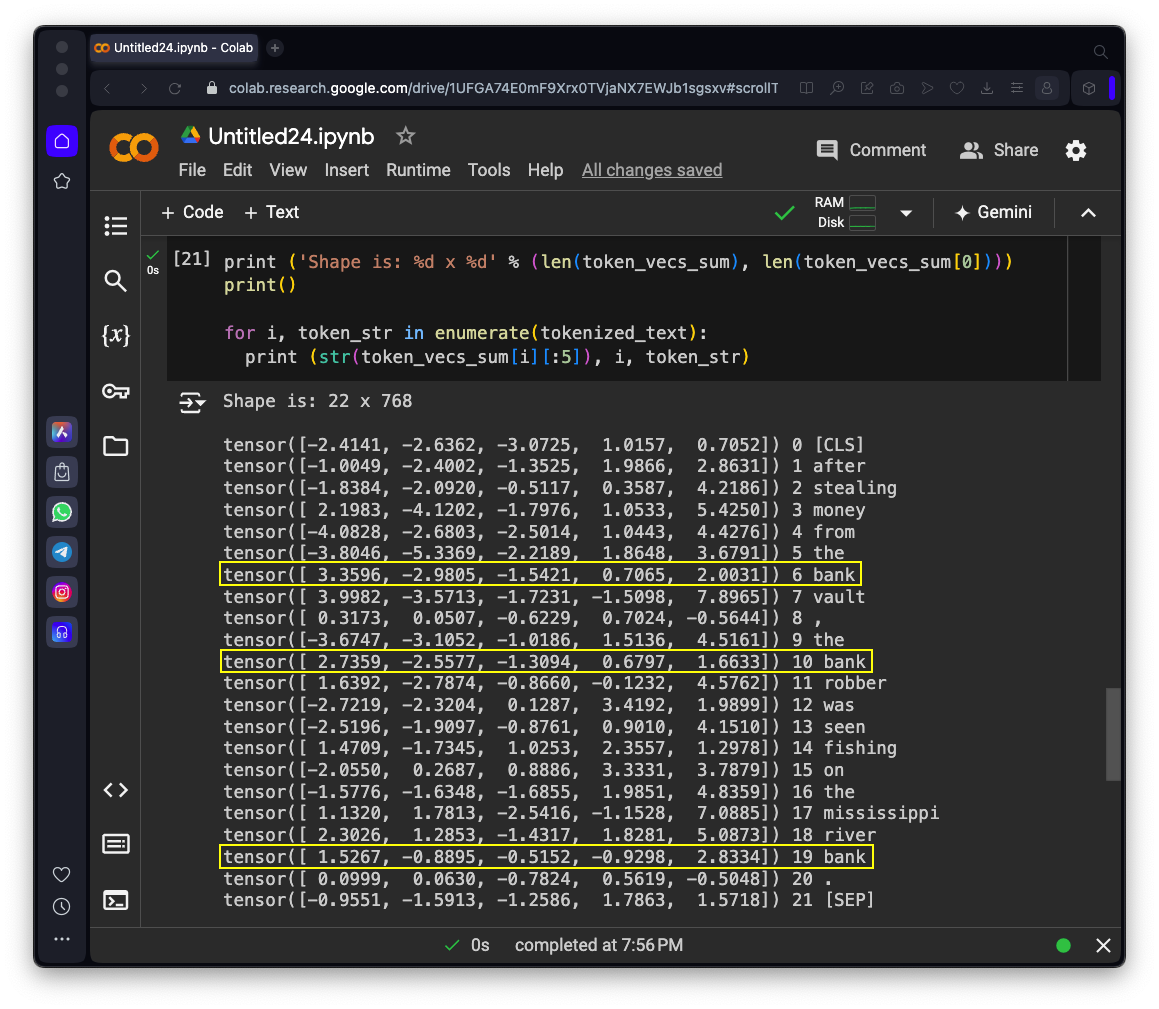
Task: View RAM and Disk resource usage
Action: click(845, 212)
